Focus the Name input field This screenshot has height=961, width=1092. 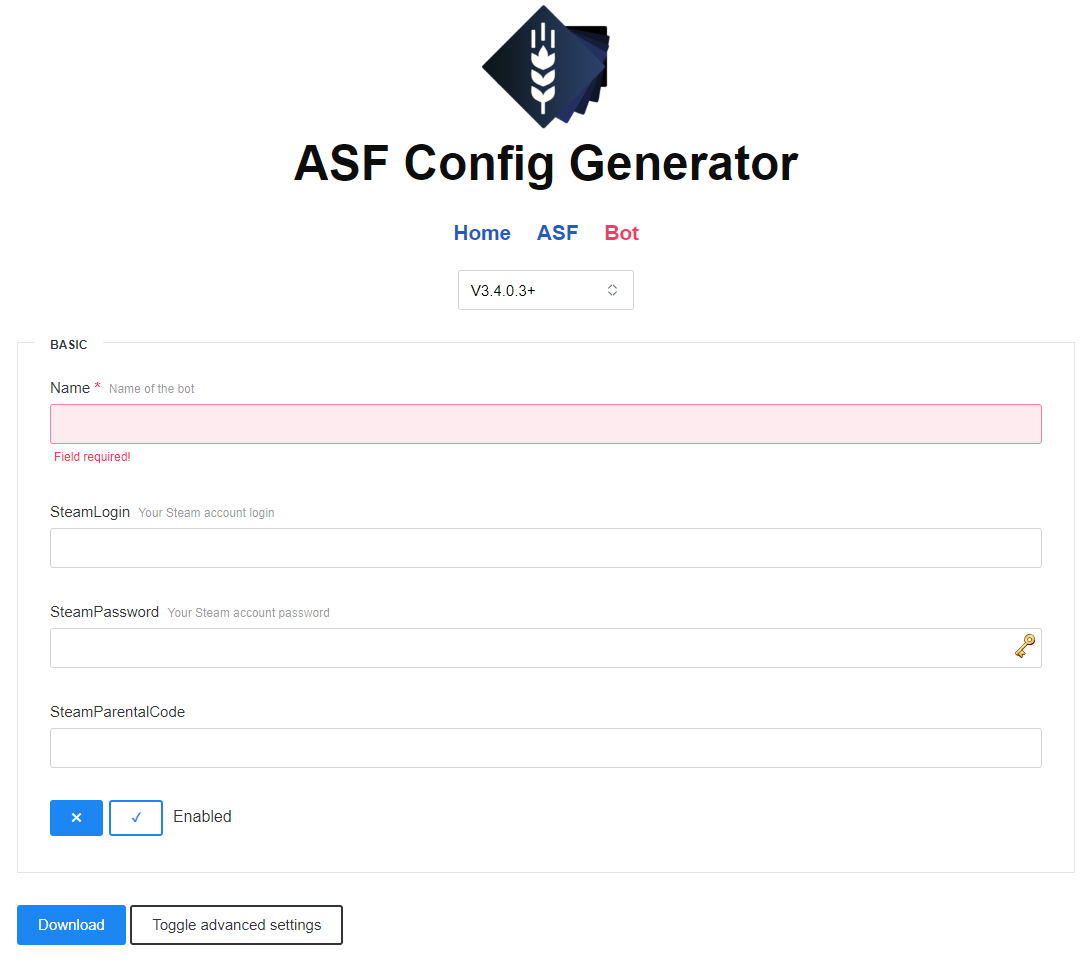pos(545,424)
